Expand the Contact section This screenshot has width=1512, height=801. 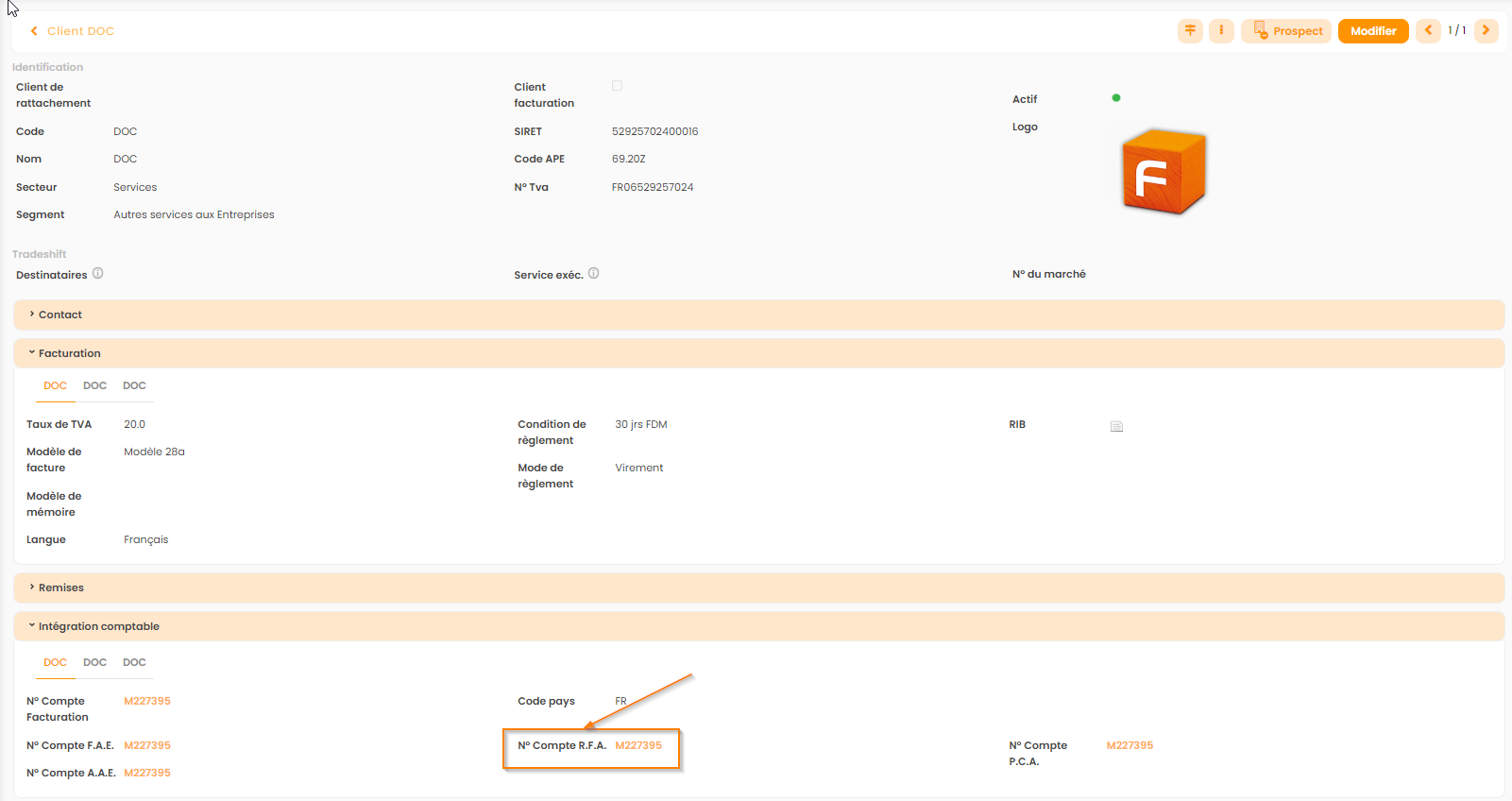[x=60, y=315]
